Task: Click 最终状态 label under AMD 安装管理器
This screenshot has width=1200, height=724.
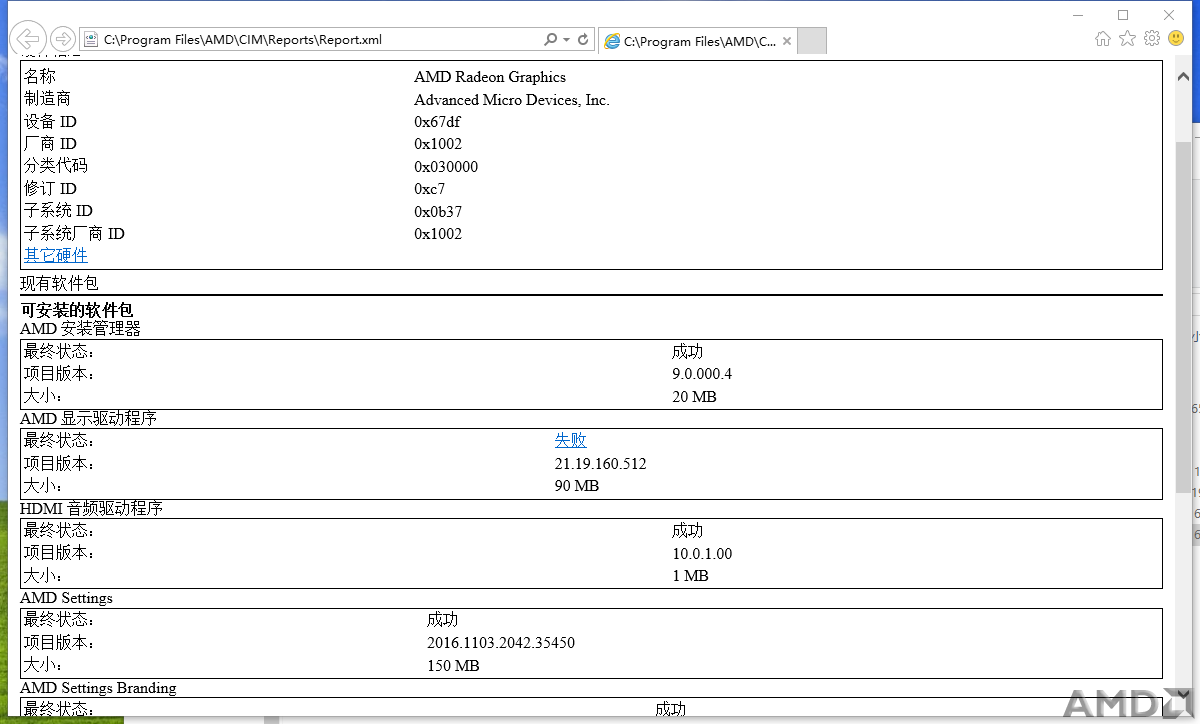Action: (x=60, y=351)
